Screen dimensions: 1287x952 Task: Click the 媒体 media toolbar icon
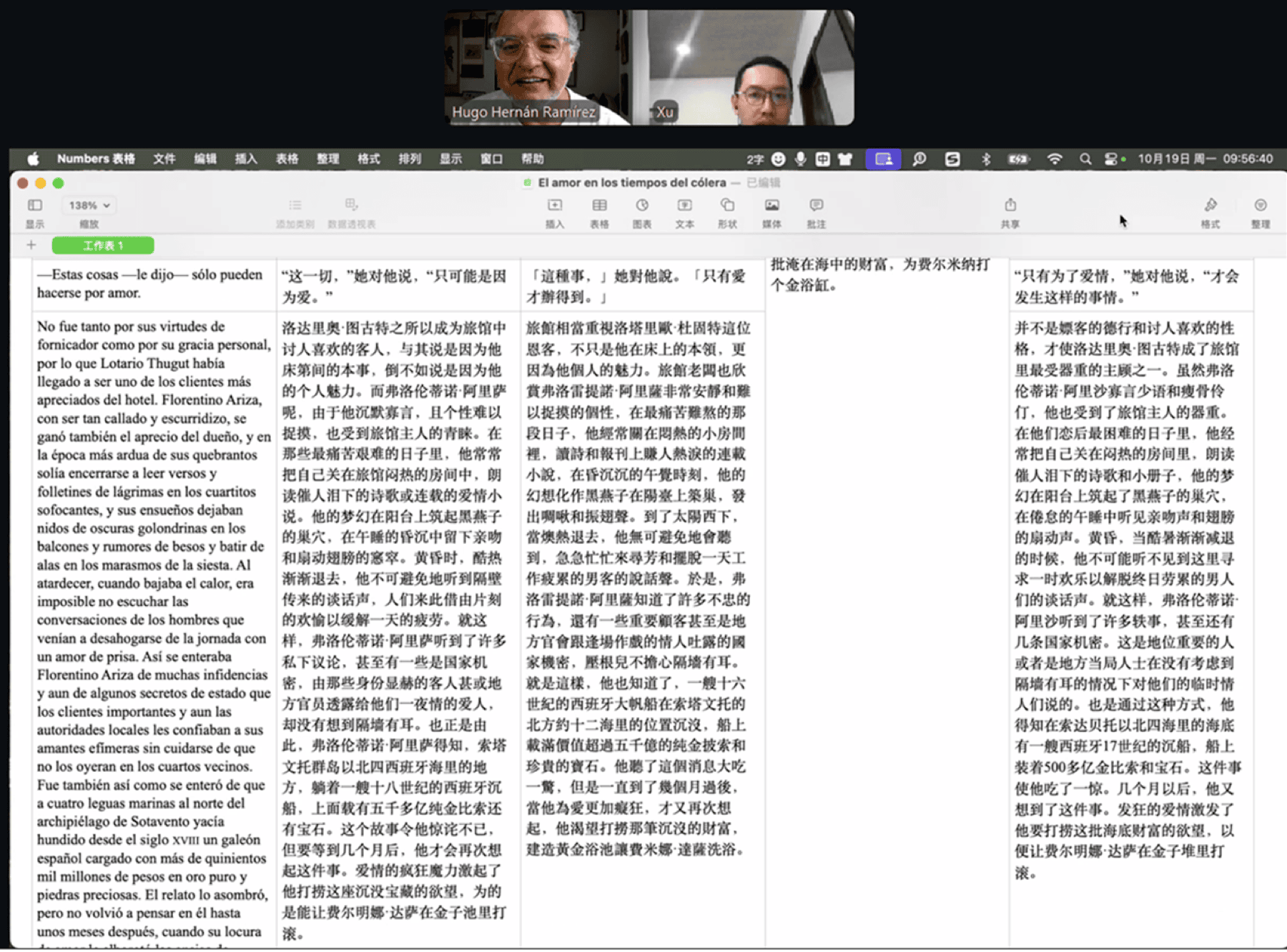coord(771,206)
